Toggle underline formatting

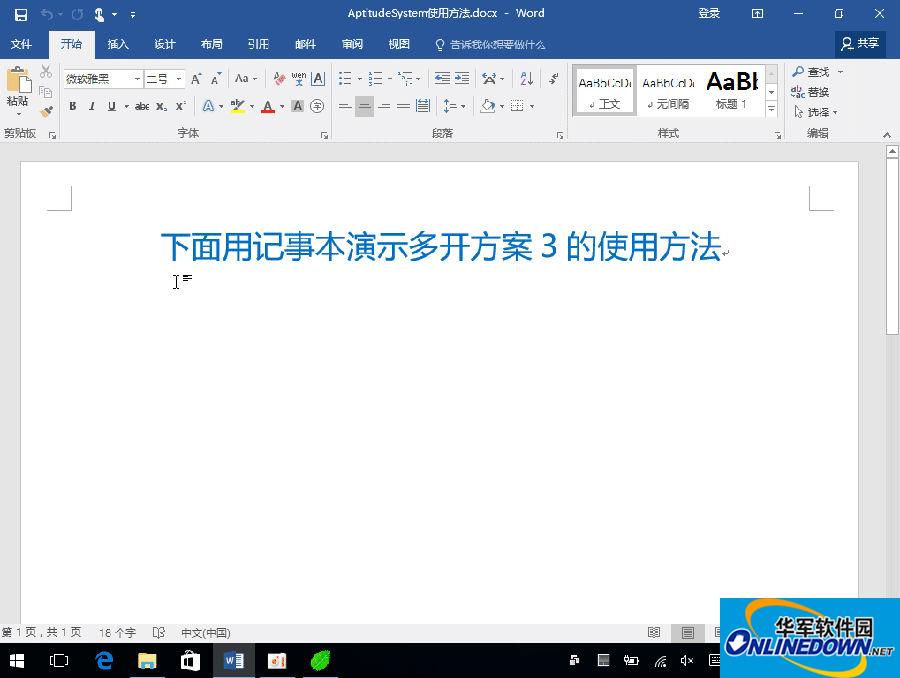[x=111, y=106]
